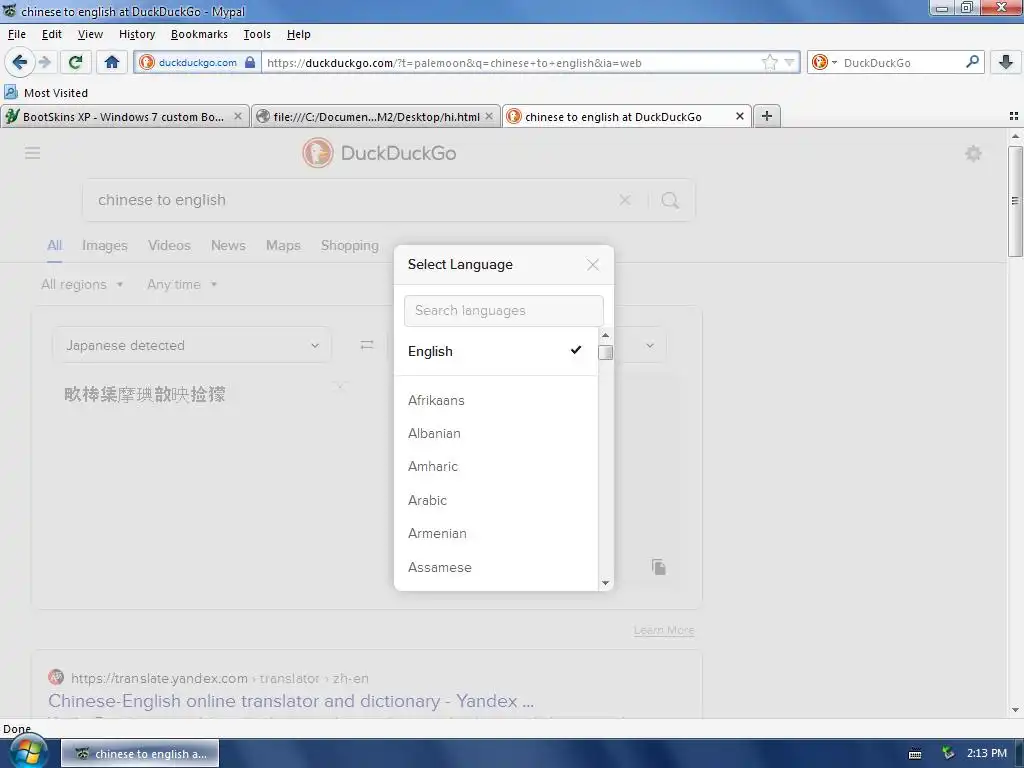Screen dimensions: 1024x768
Task: Select the Images results tab
Action: [x=104, y=246]
